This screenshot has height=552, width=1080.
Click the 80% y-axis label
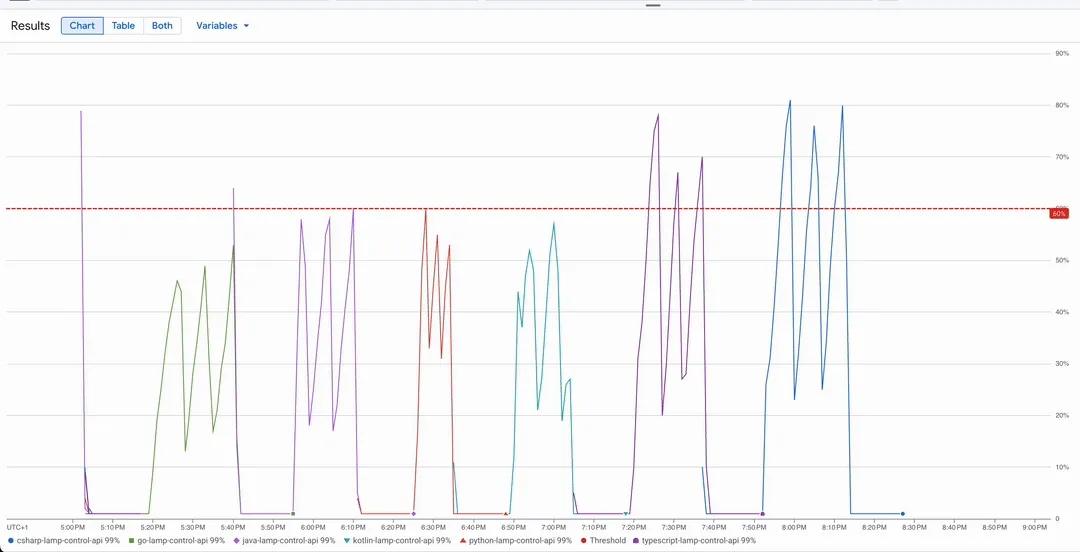1061,105
